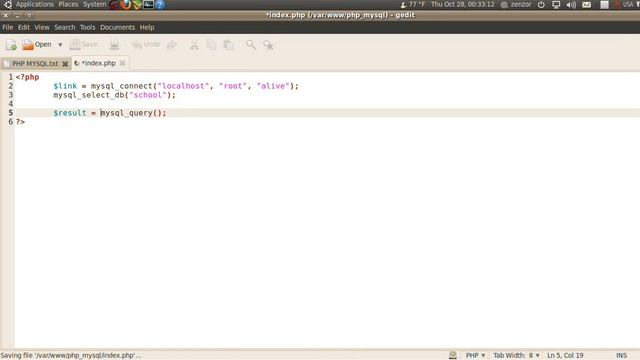The height and width of the screenshot is (360, 640).
Task: Open the zenzor user menu
Action: point(516,4)
